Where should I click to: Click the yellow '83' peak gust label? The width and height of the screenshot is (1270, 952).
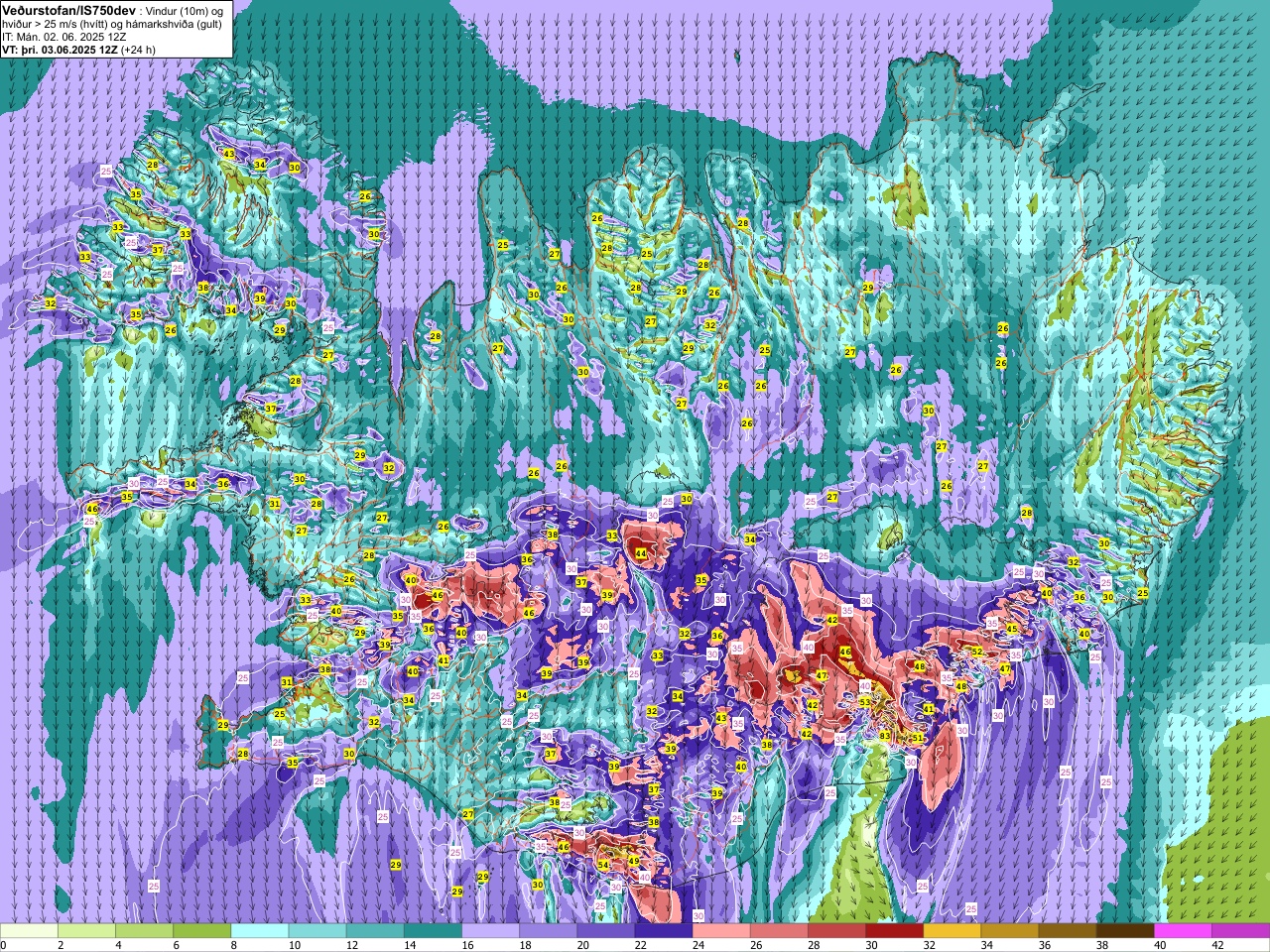click(x=885, y=736)
